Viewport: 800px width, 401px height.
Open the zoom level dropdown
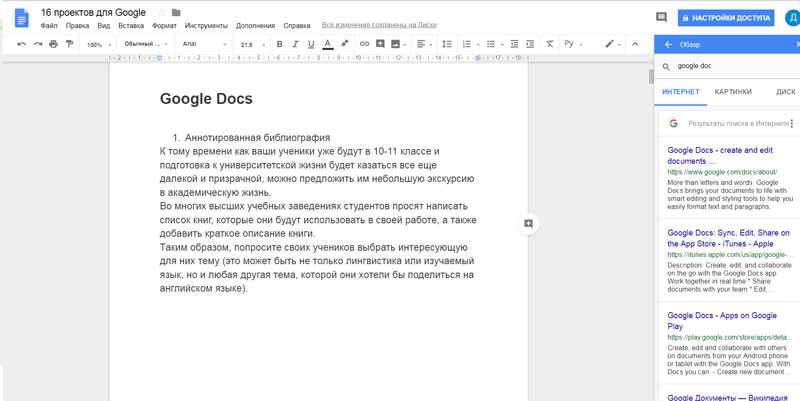point(99,45)
